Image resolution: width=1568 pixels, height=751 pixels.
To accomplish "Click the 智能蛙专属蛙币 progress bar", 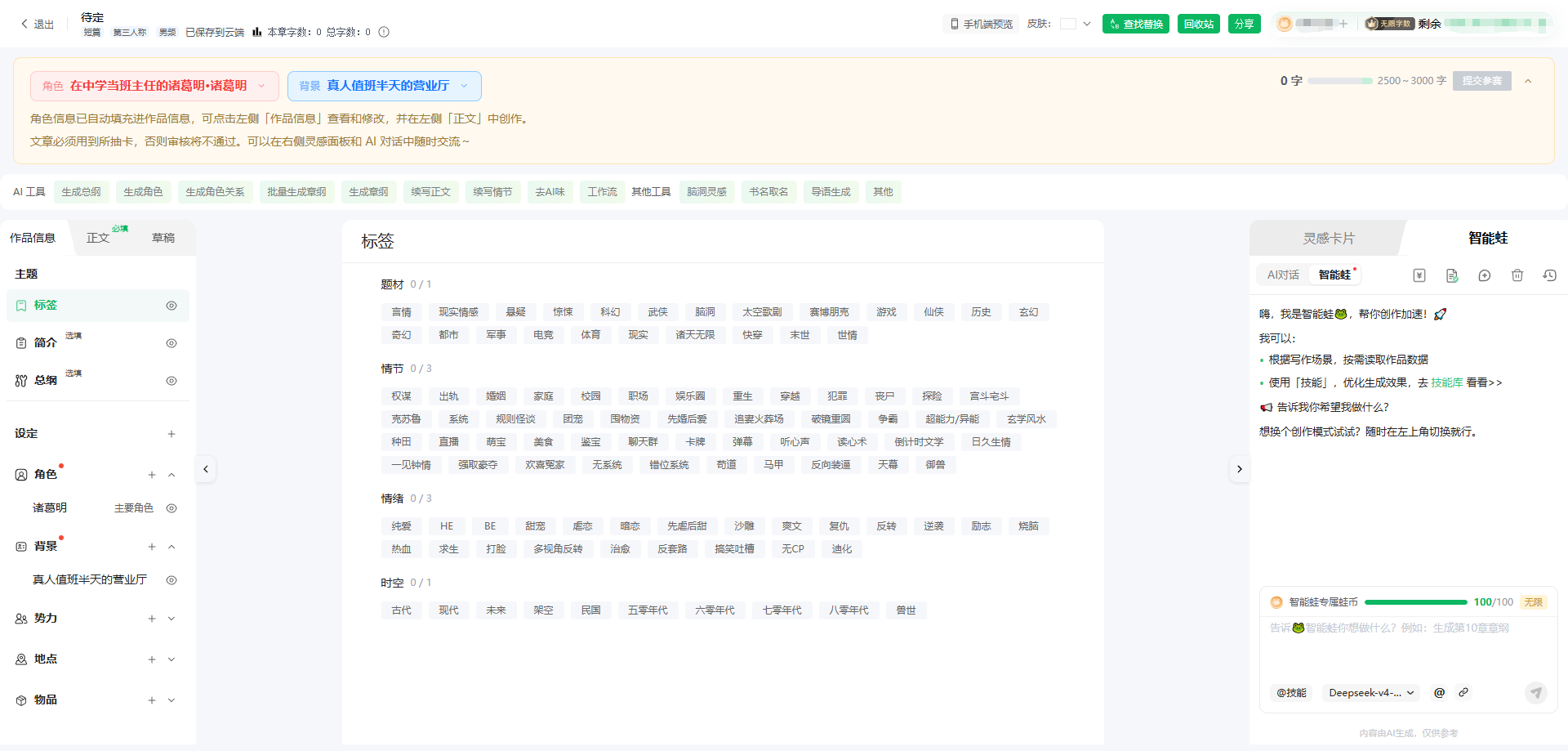I will (x=1416, y=602).
